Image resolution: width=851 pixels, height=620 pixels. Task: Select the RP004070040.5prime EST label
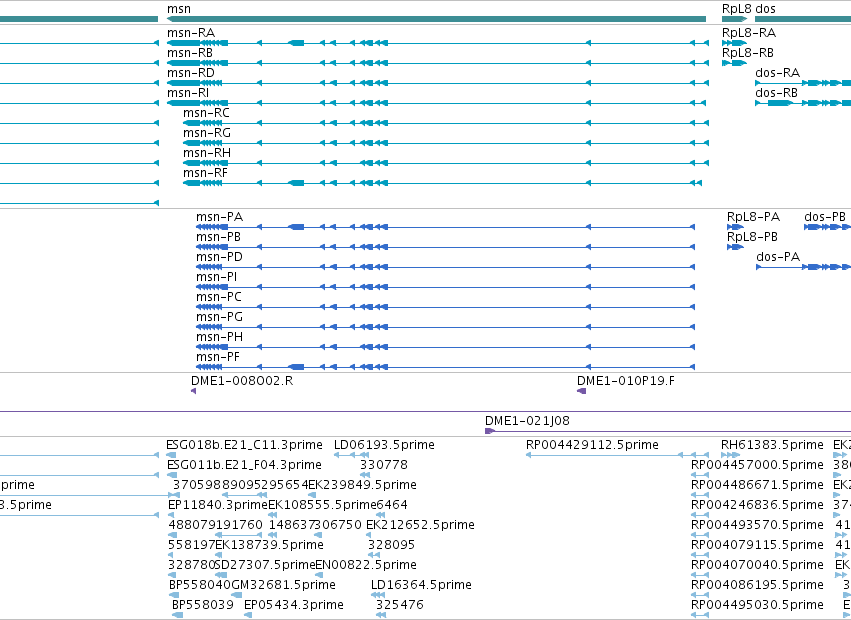[x=757, y=565]
